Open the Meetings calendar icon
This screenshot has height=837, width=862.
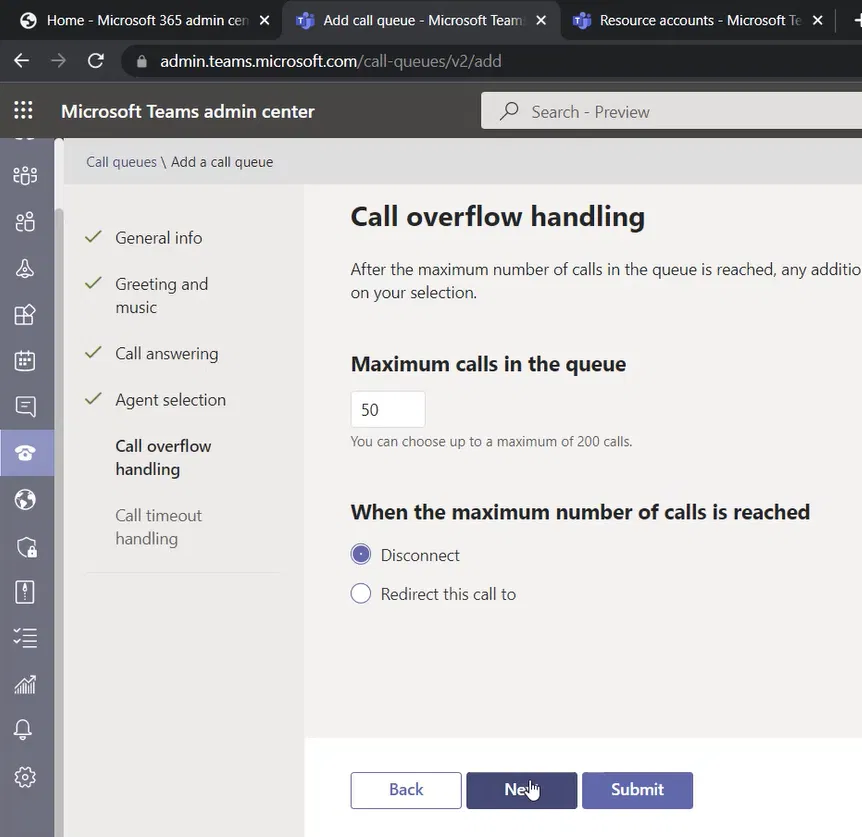(25, 361)
